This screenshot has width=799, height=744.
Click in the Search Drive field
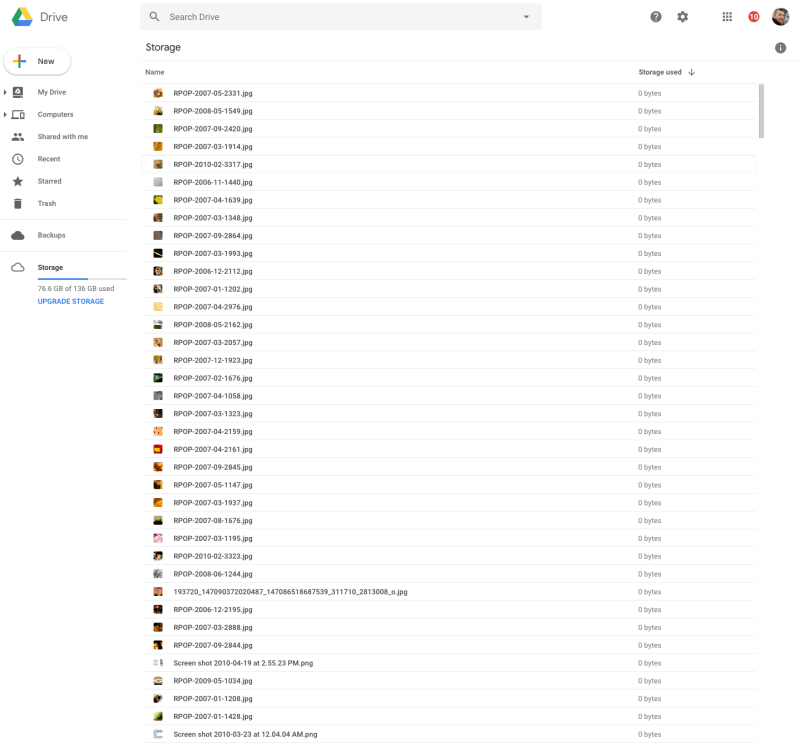340,17
